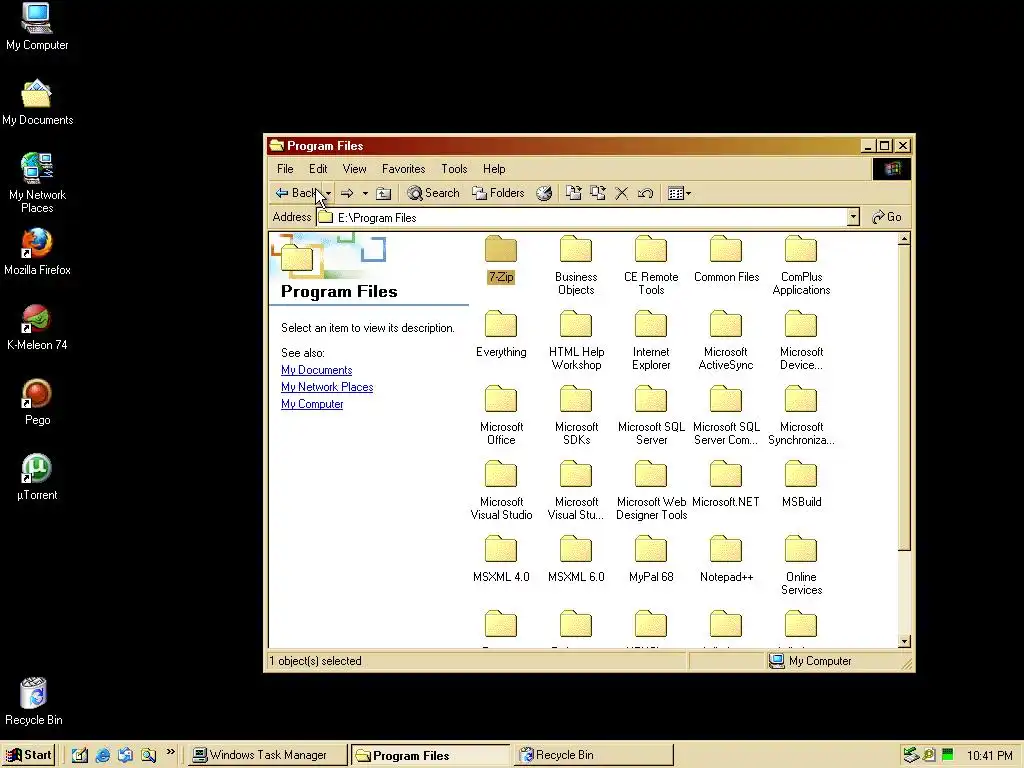
Task: Click the Undo toolbar icon
Action: click(x=645, y=193)
